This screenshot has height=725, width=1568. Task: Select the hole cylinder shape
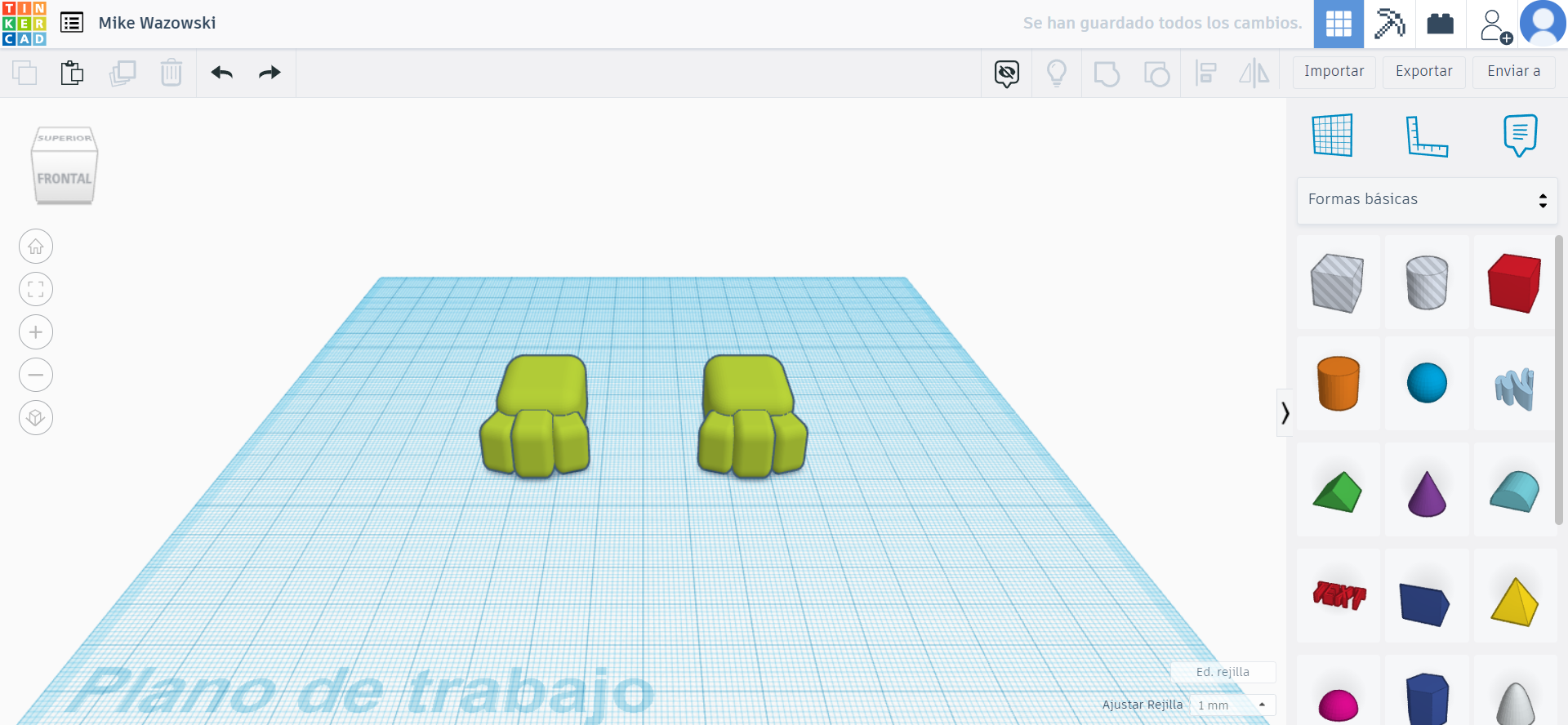[1427, 282]
